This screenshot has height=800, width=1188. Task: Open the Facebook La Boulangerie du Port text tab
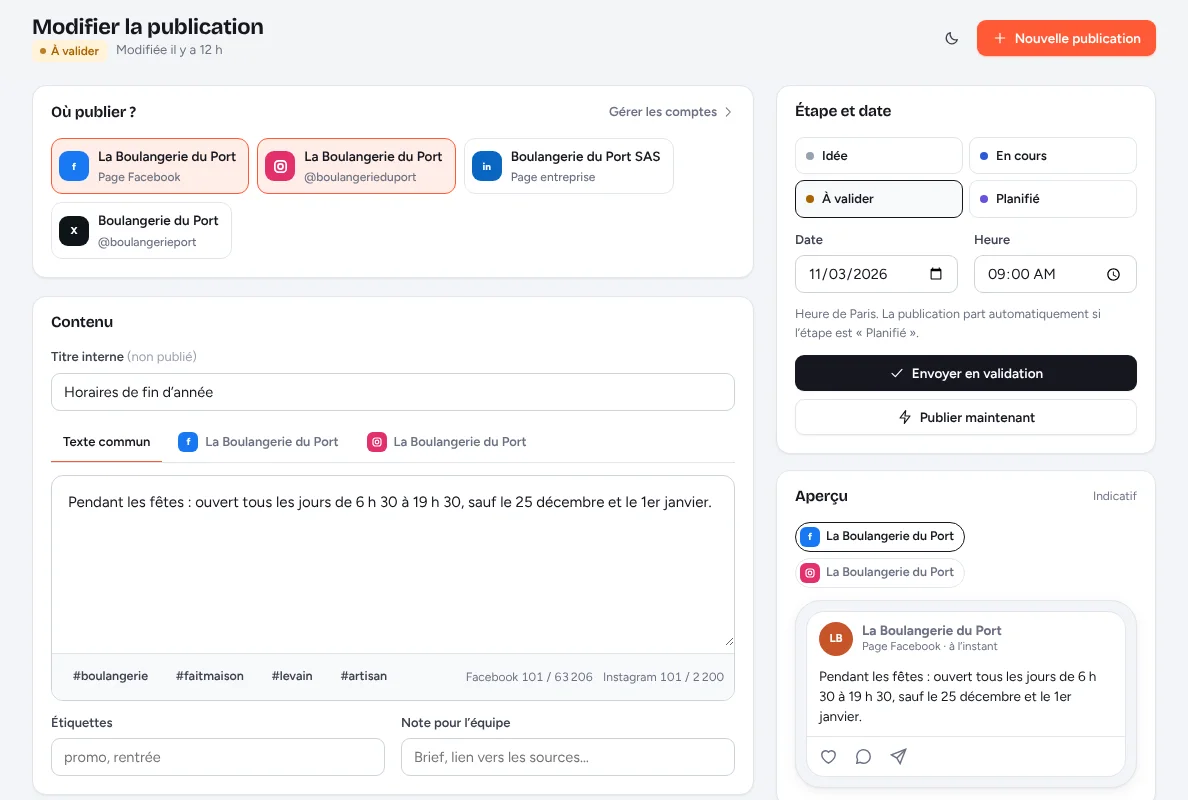coord(258,442)
